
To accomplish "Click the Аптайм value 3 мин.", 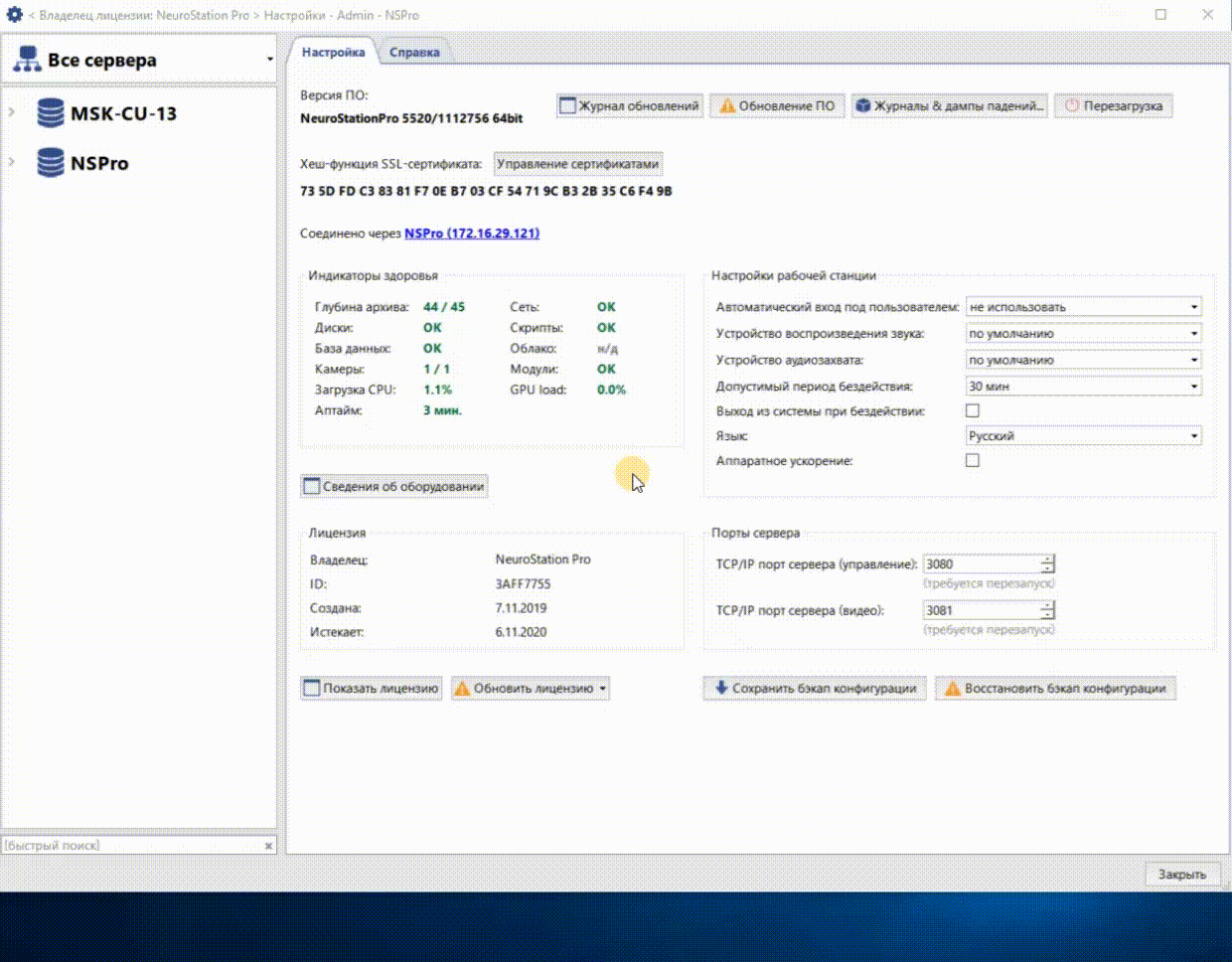I will pyautogui.click(x=442, y=410).
